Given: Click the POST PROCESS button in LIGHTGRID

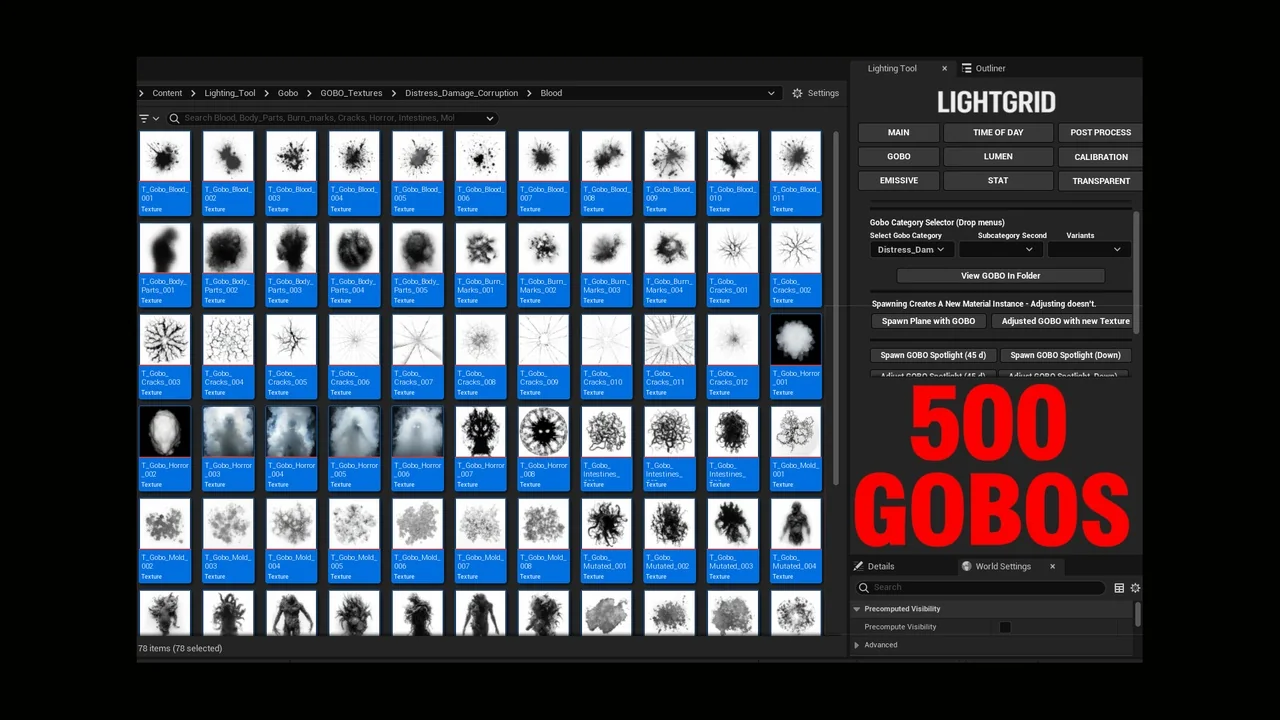Looking at the screenshot, I should (x=1100, y=132).
